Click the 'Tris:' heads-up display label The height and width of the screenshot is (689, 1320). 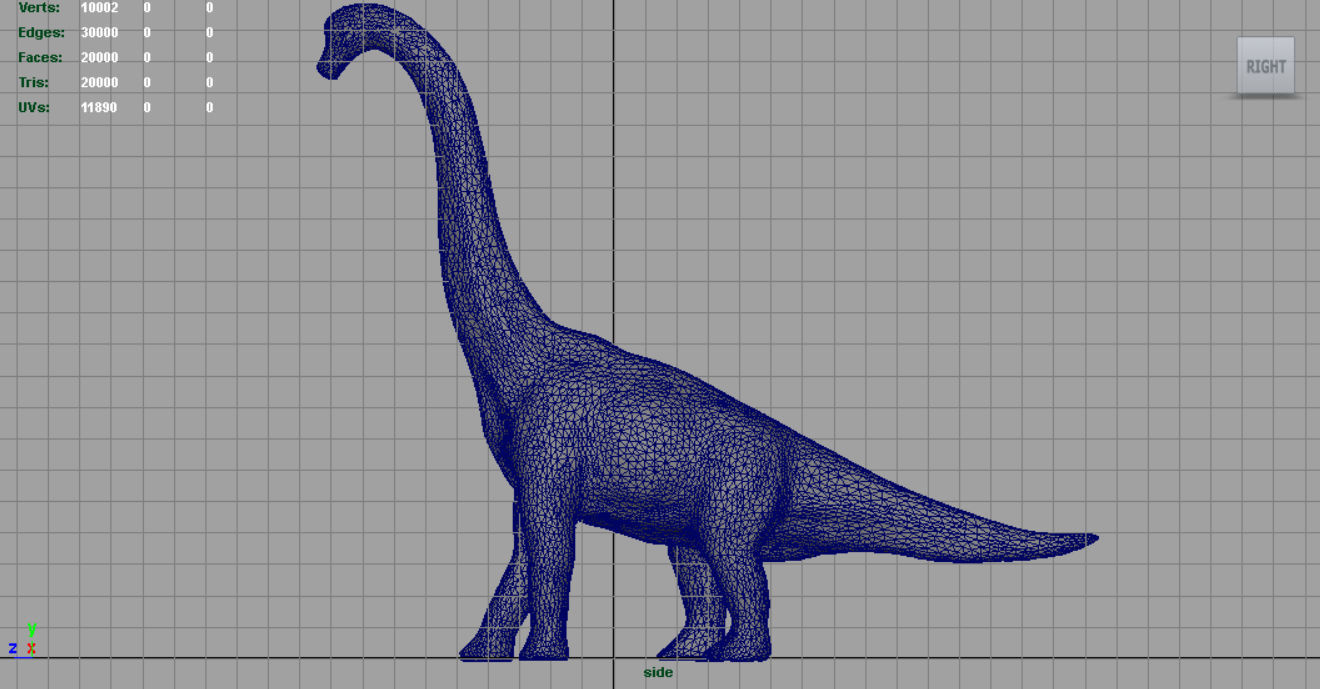[x=33, y=83]
